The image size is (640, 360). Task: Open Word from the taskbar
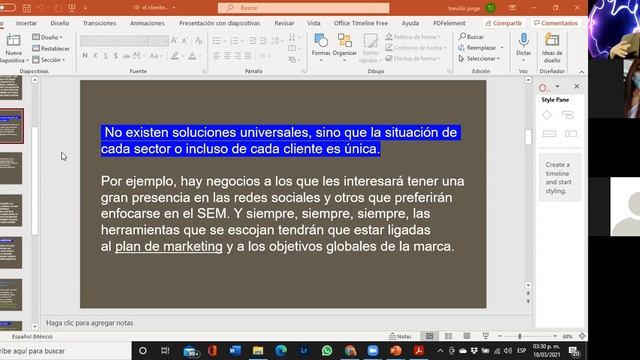pos(235,351)
